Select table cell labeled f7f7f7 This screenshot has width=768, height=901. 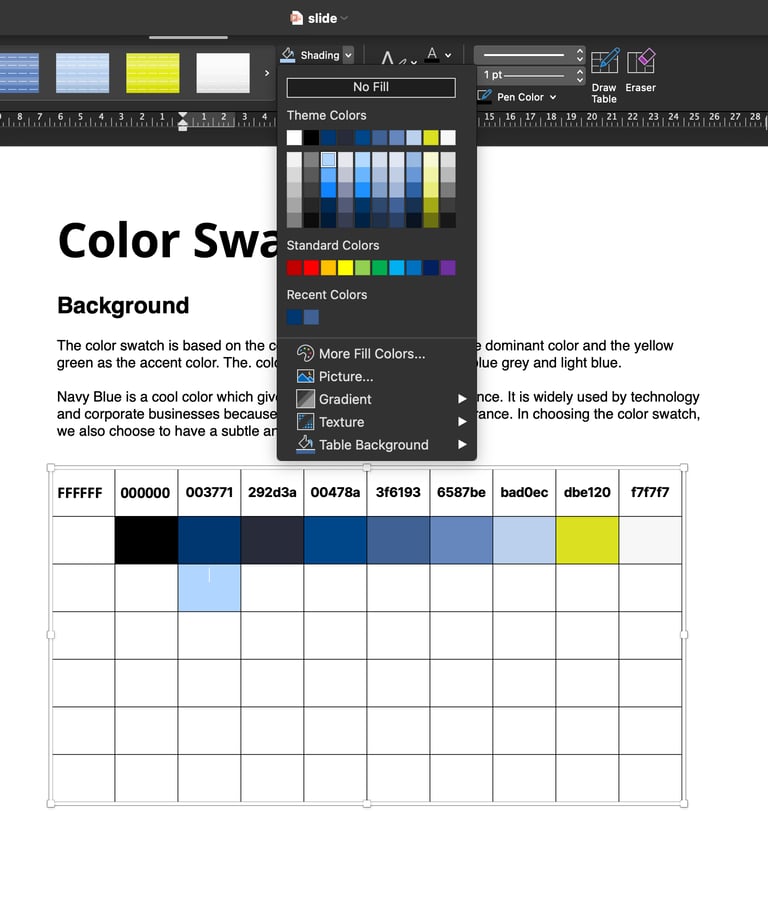(x=650, y=493)
